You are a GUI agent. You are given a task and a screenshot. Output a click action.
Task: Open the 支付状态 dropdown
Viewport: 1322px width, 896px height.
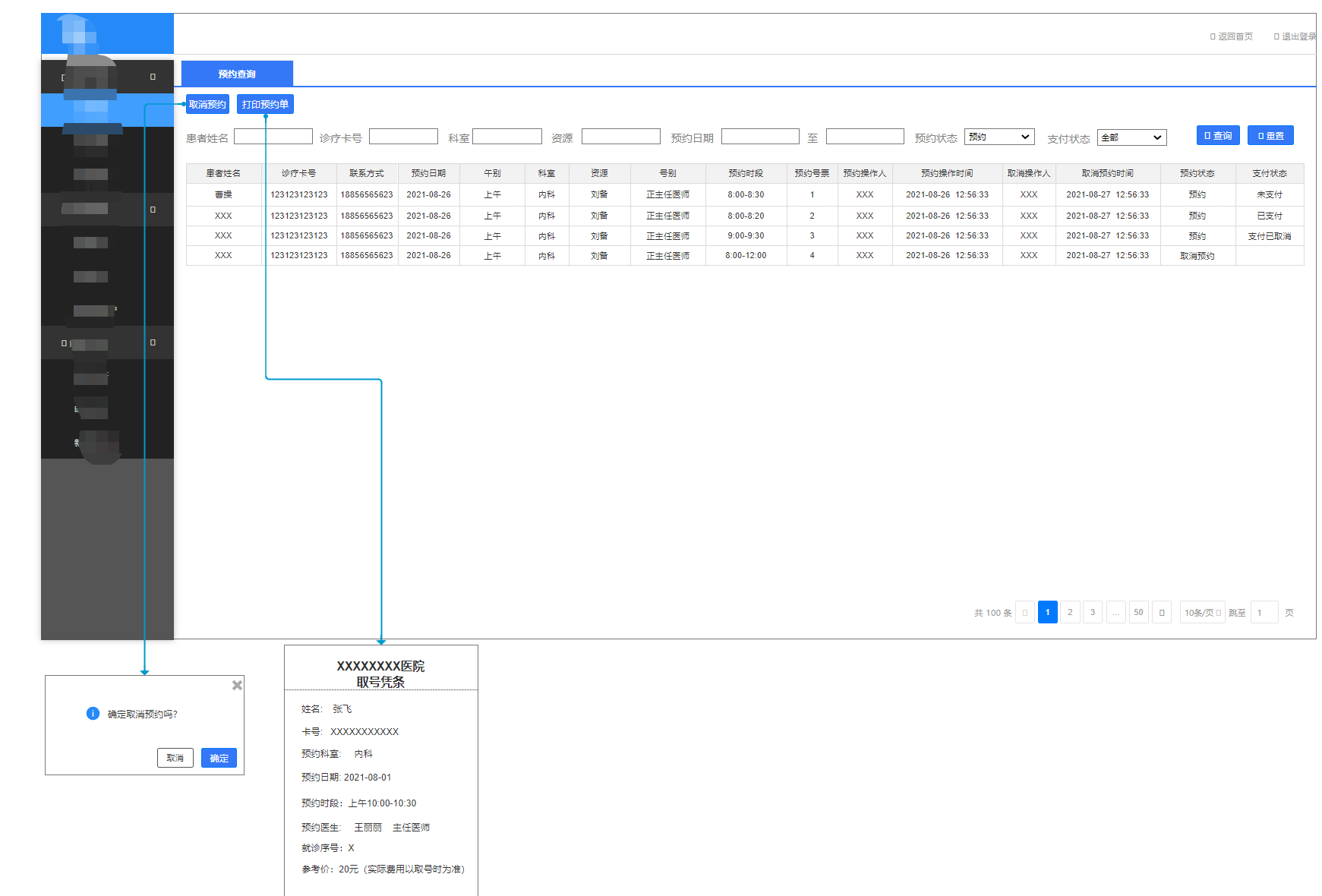coord(1131,137)
